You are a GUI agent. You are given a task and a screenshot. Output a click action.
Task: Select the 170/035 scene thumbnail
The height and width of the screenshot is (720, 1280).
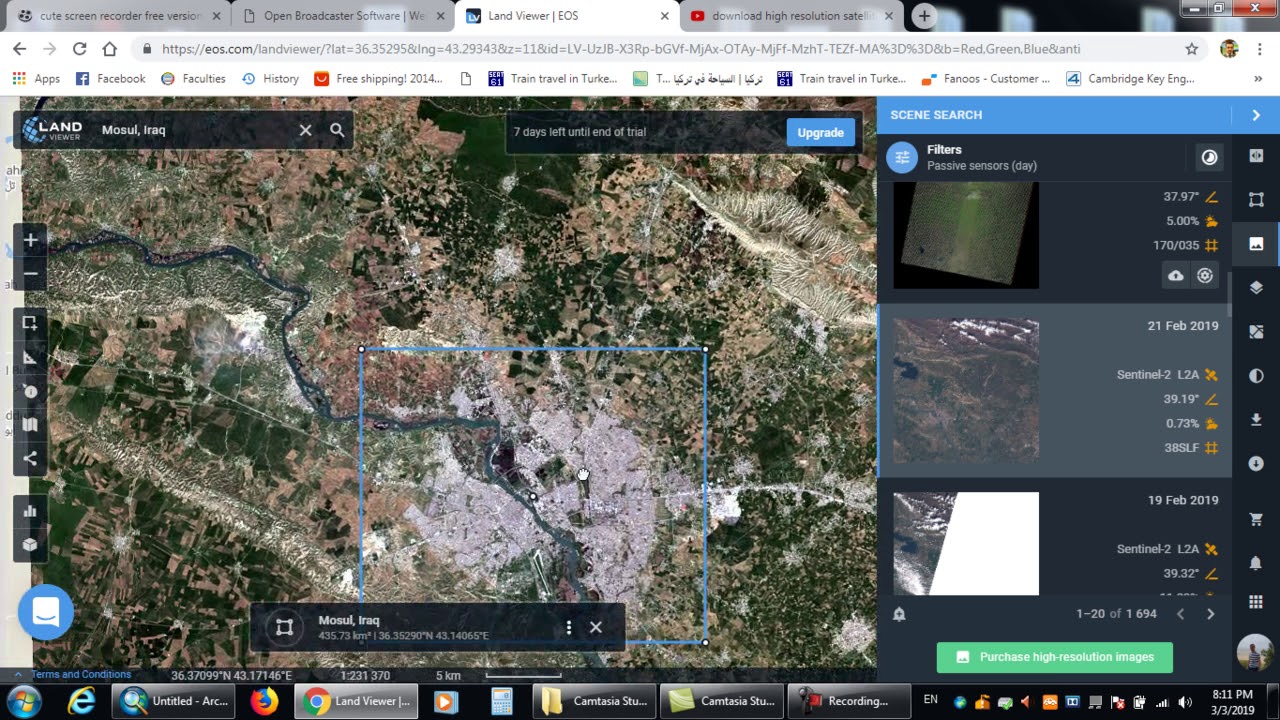pyautogui.click(x=966, y=236)
